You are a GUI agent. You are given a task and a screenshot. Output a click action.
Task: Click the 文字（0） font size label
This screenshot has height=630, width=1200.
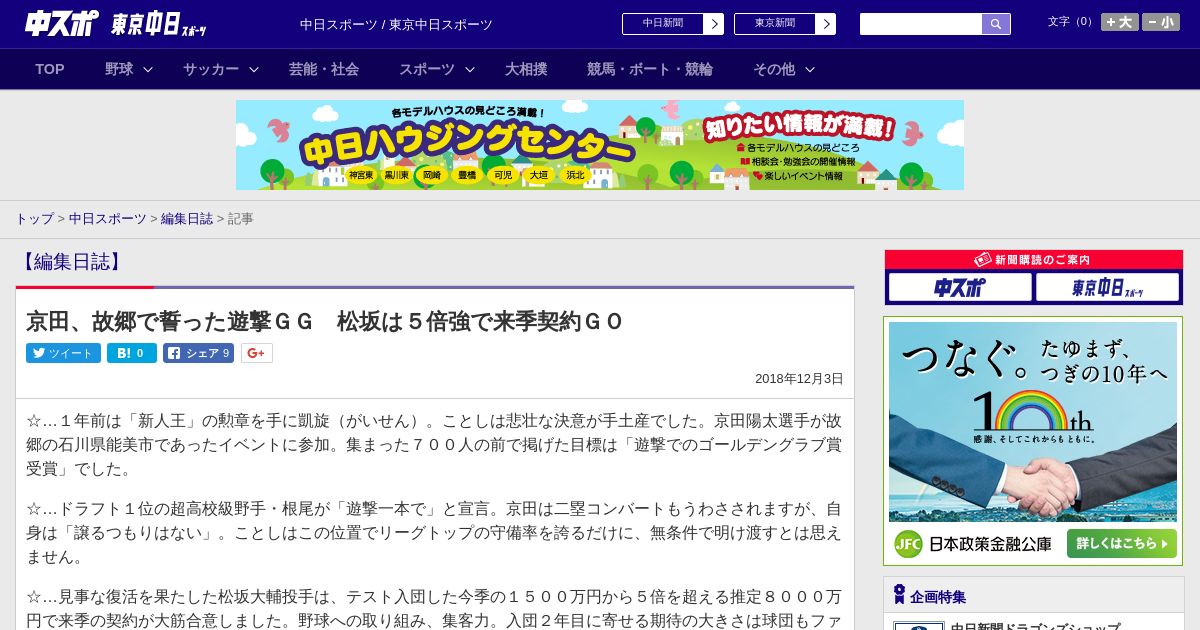tap(1071, 22)
